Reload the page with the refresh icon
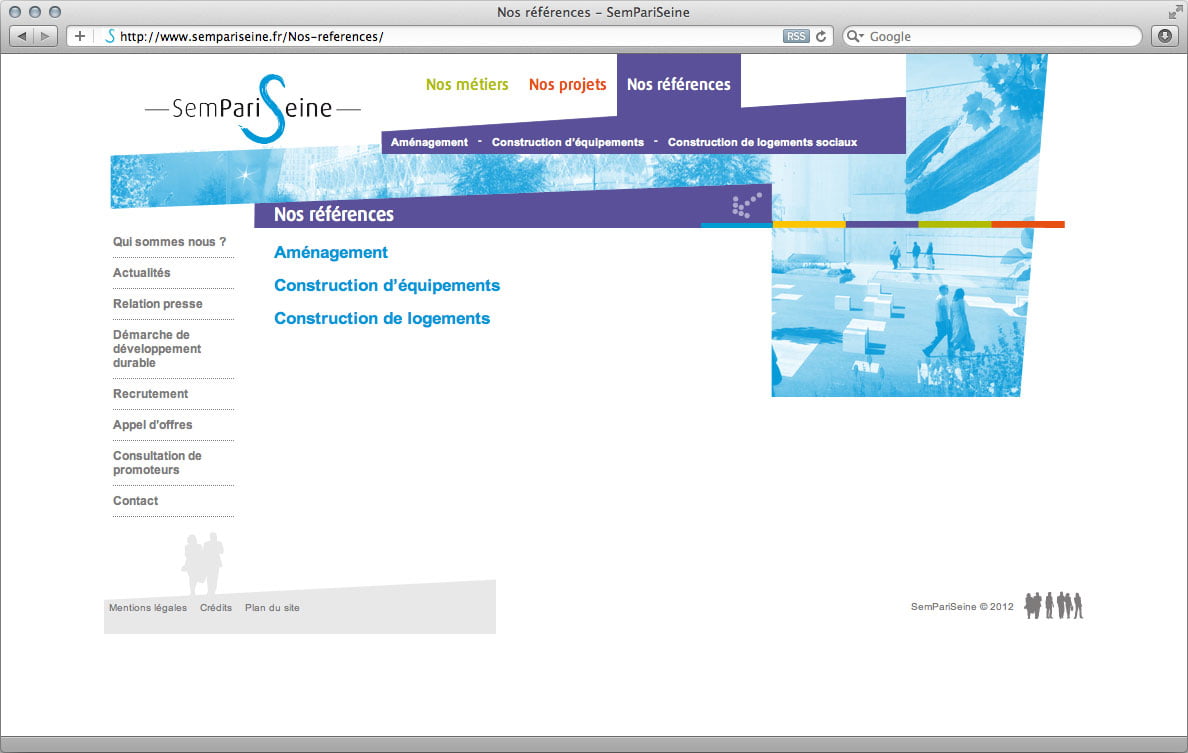1188x753 pixels. click(821, 36)
